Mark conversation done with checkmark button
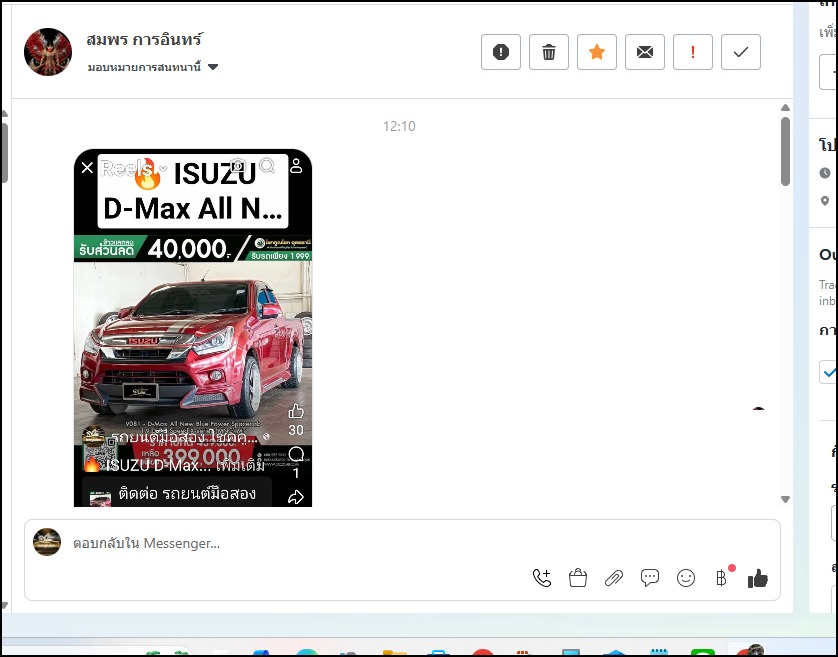This screenshot has width=838, height=657. [x=741, y=52]
